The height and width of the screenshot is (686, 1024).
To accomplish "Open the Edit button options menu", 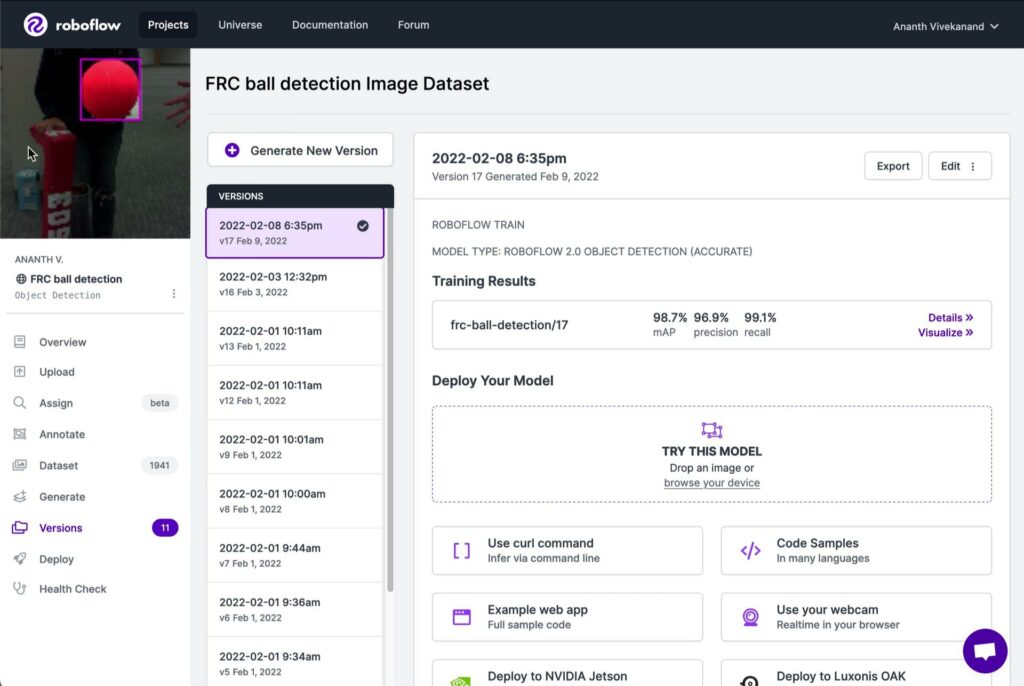I will (959, 166).
